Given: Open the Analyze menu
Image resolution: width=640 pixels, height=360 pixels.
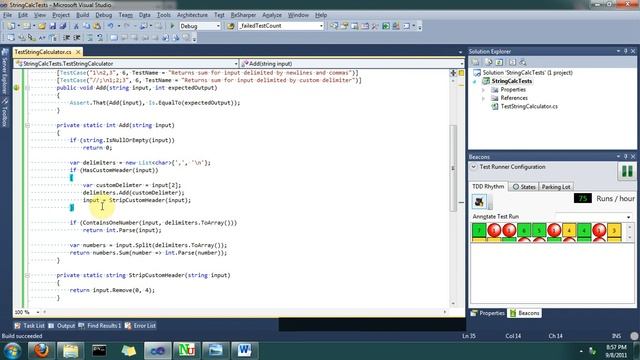Looking at the screenshot, I should coord(272,15).
